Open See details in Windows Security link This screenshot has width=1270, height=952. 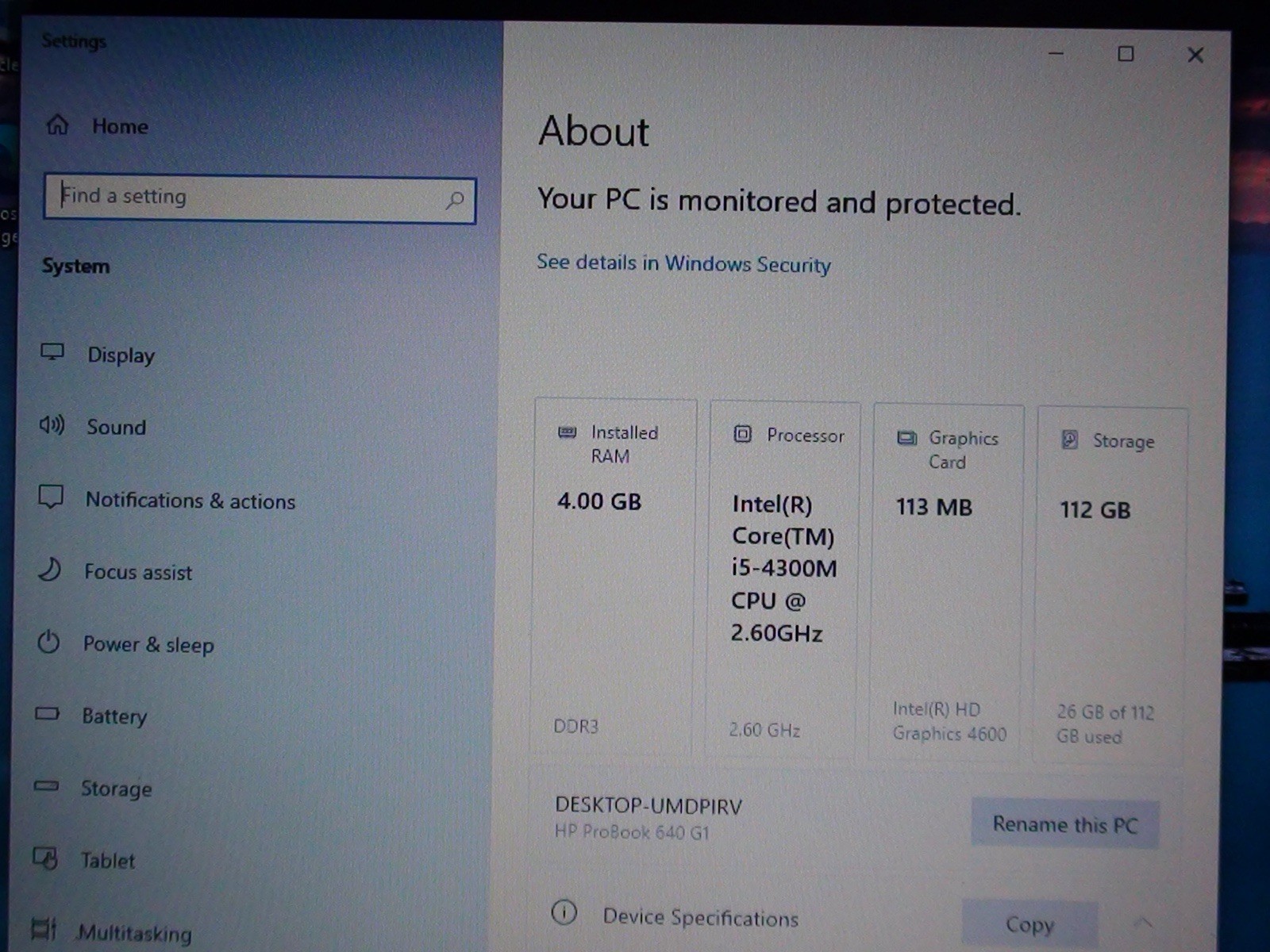coord(683,263)
